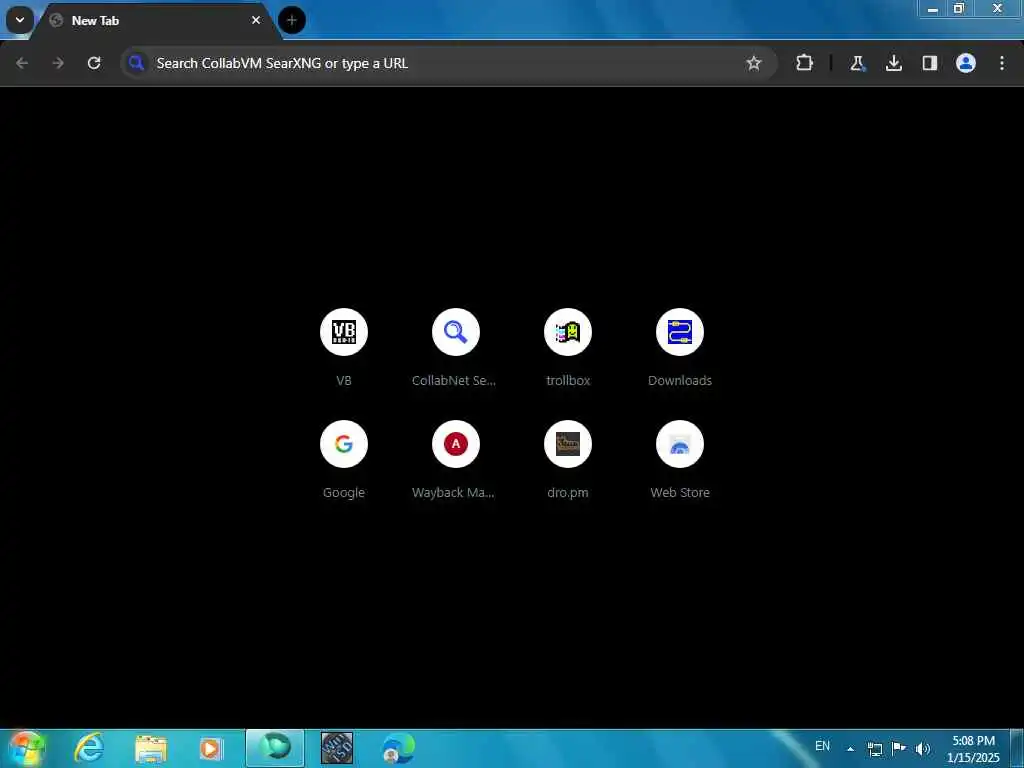This screenshot has height=768, width=1024.
Task: Open the clock showing 5:08 PM
Action: click(x=973, y=749)
